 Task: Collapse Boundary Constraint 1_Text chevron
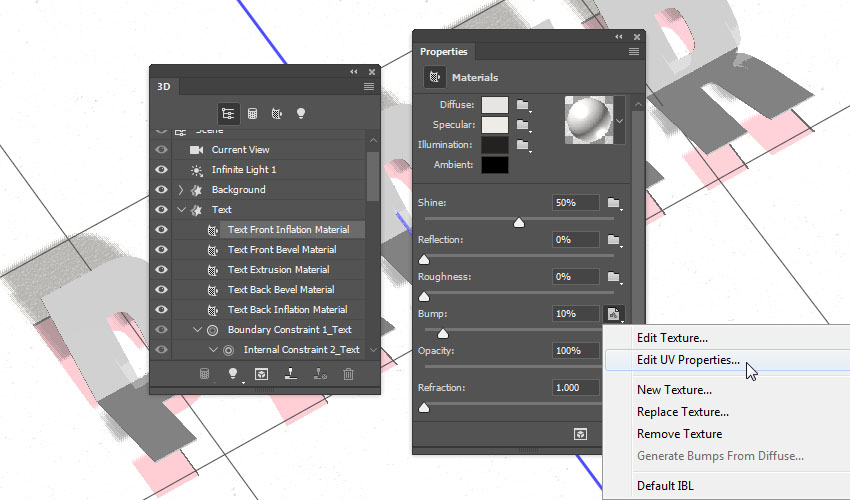pyautogui.click(x=197, y=330)
